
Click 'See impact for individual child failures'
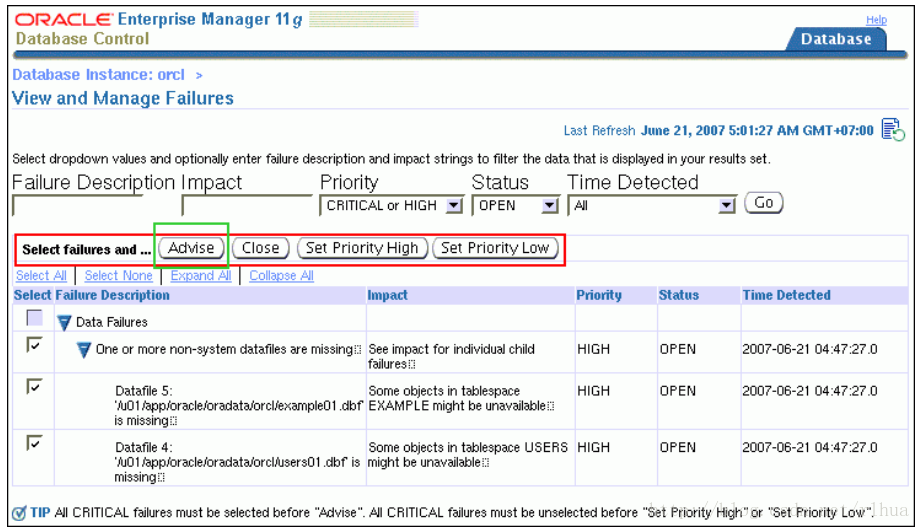451,356
